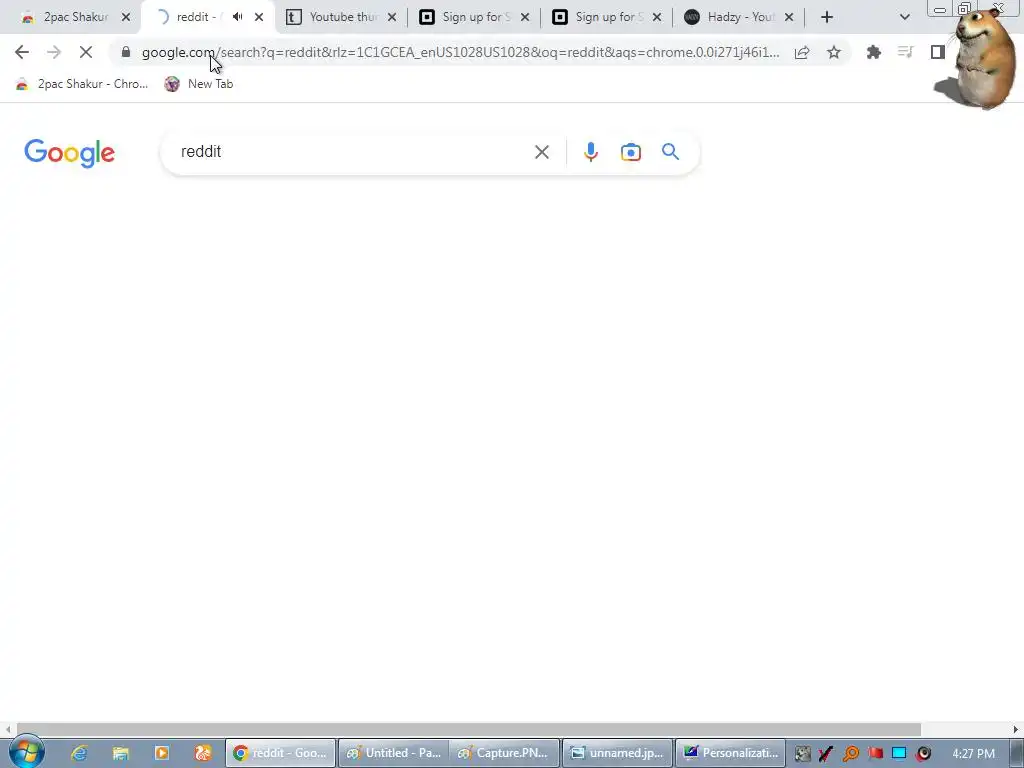The image size is (1024, 768).
Task: Click into the reddit search field
Action: [x=353, y=152]
